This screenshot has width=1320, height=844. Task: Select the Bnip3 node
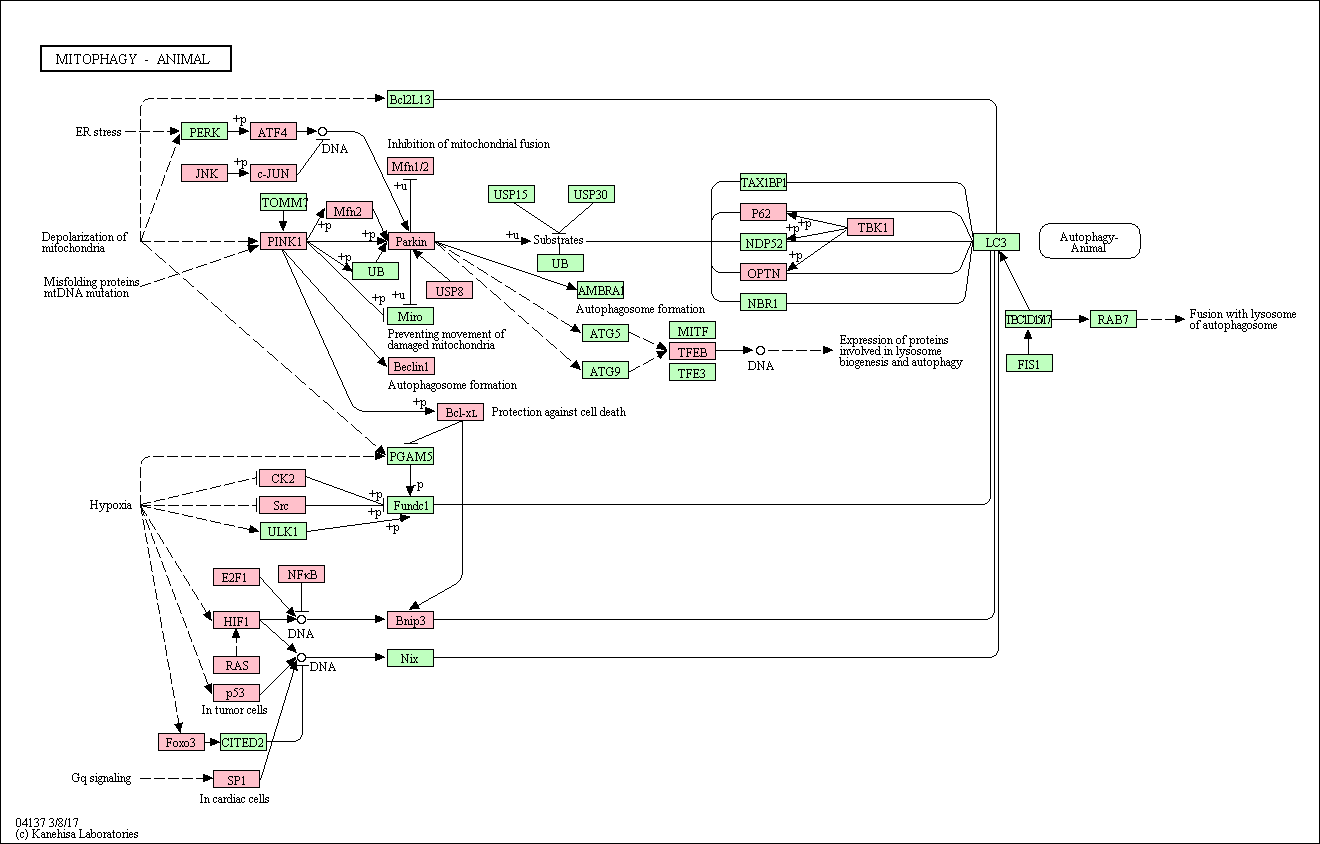pyautogui.click(x=410, y=619)
